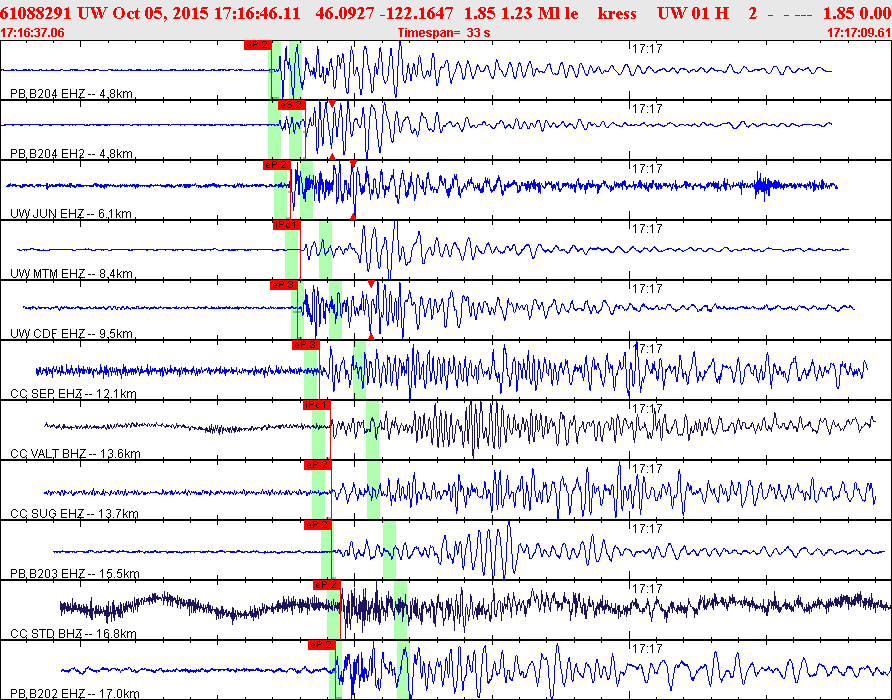Click station label 'UW CDF EHZ -- 9.5km'

[x=72, y=333]
